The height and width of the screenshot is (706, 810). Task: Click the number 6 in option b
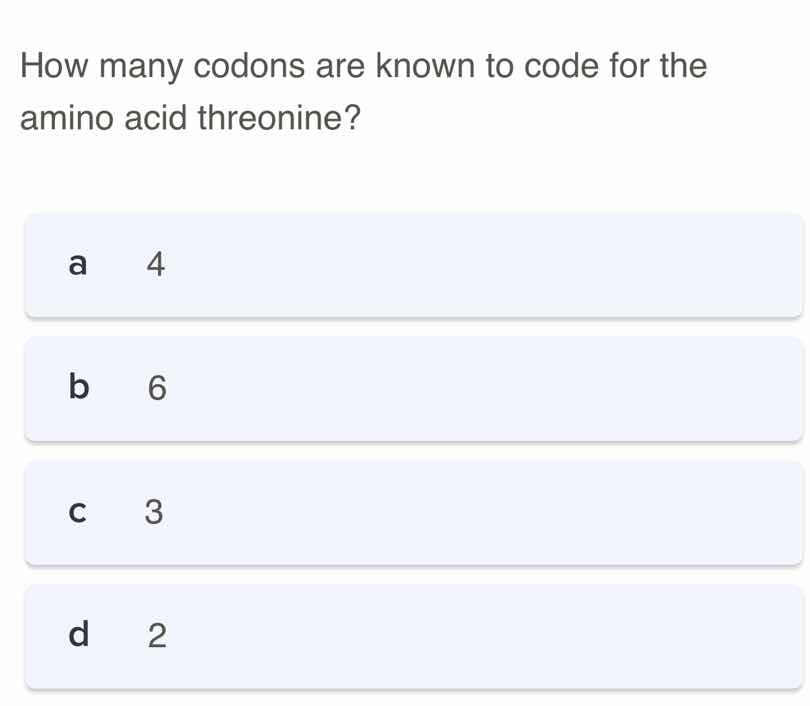pos(156,389)
